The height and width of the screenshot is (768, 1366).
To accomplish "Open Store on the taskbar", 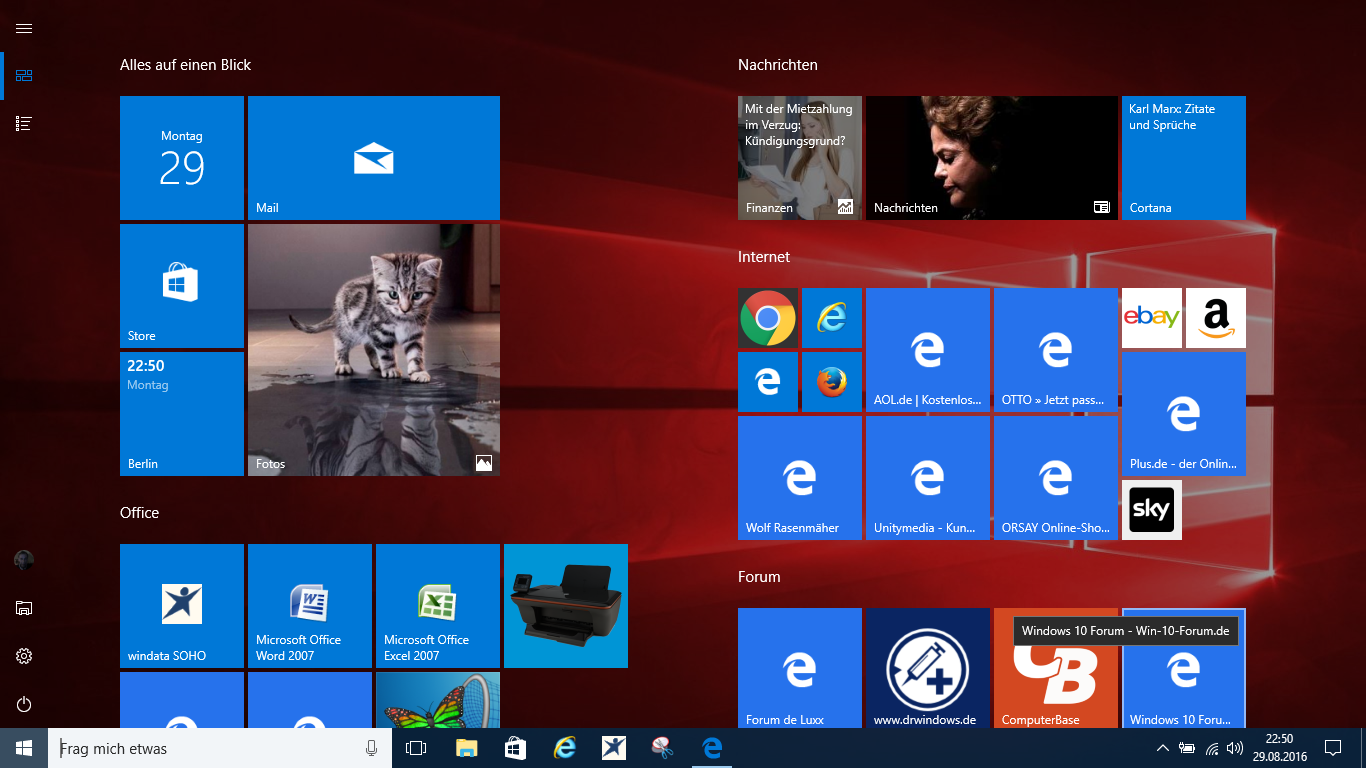I will point(515,748).
